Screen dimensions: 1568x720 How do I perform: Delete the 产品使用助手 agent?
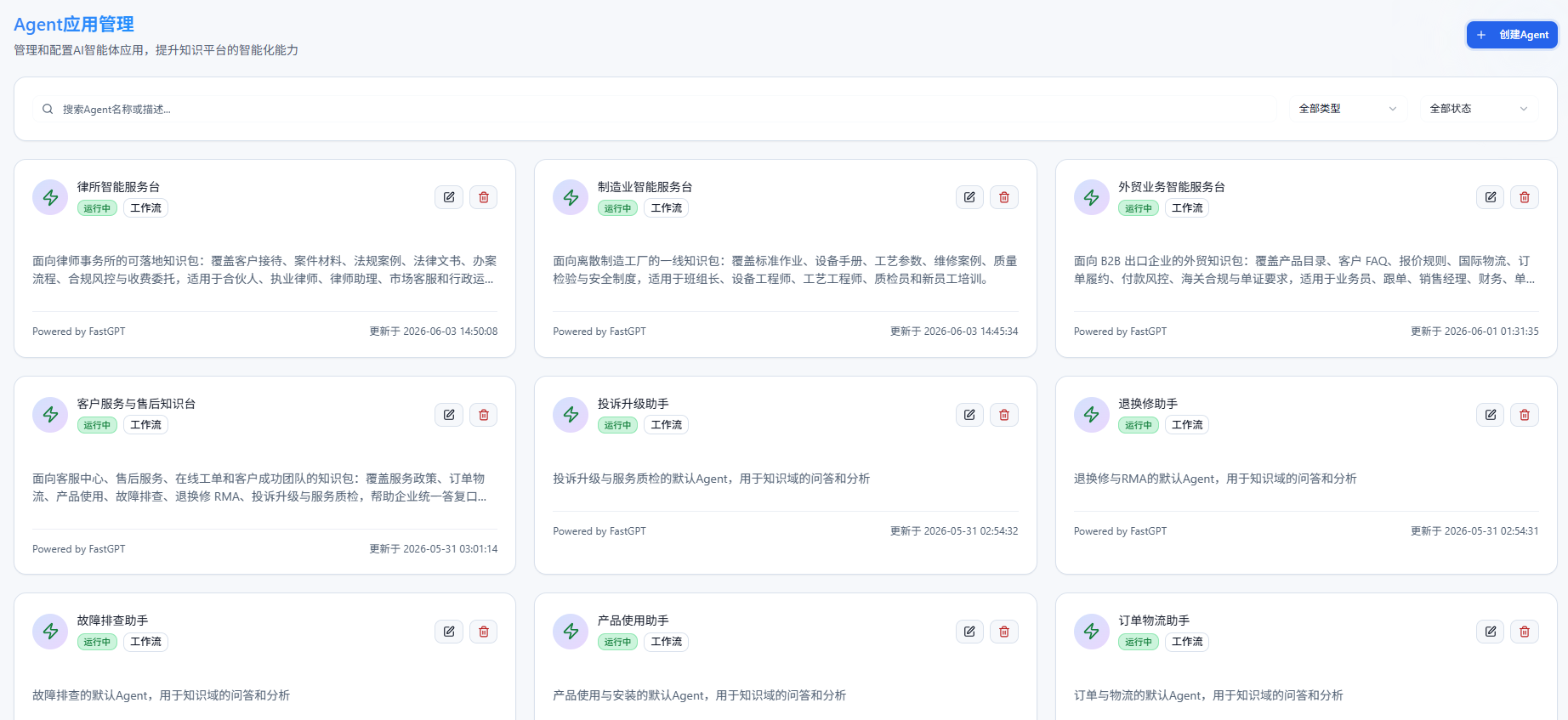(x=1004, y=632)
